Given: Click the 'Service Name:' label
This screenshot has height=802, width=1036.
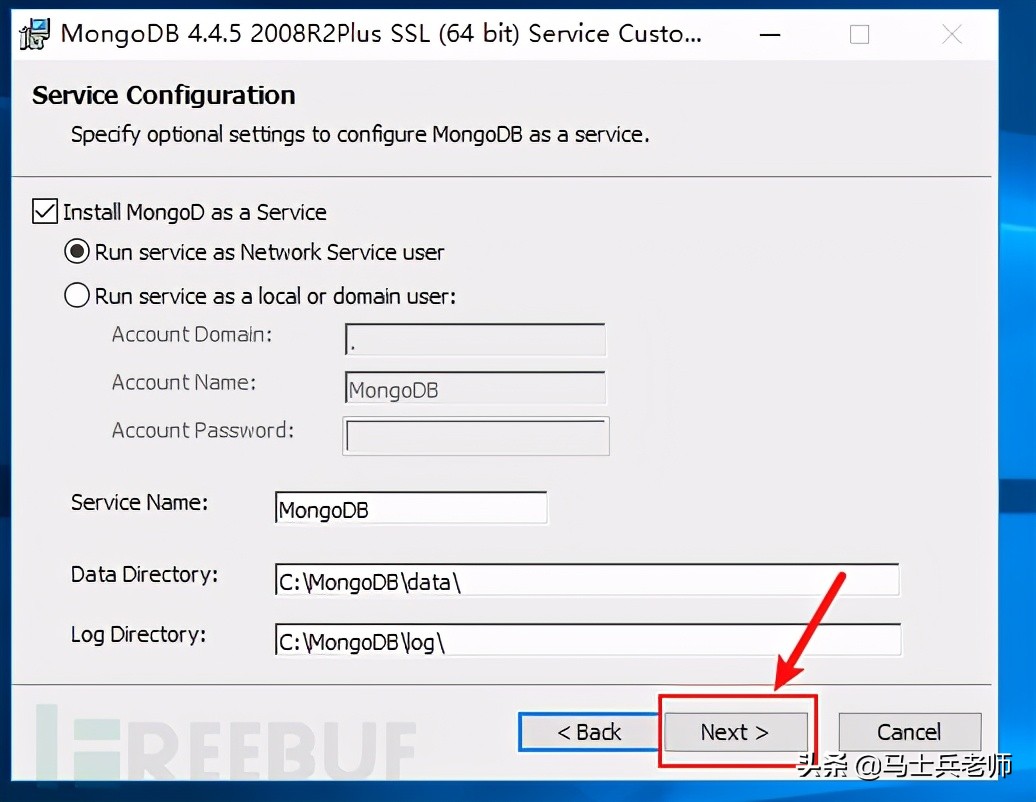Looking at the screenshot, I should tap(139, 503).
